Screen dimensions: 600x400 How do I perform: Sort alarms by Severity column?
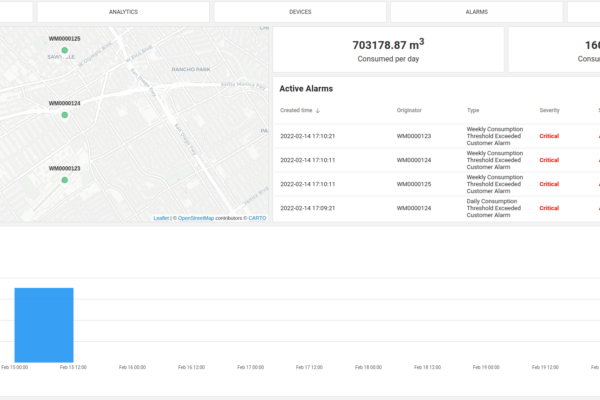coord(549,110)
